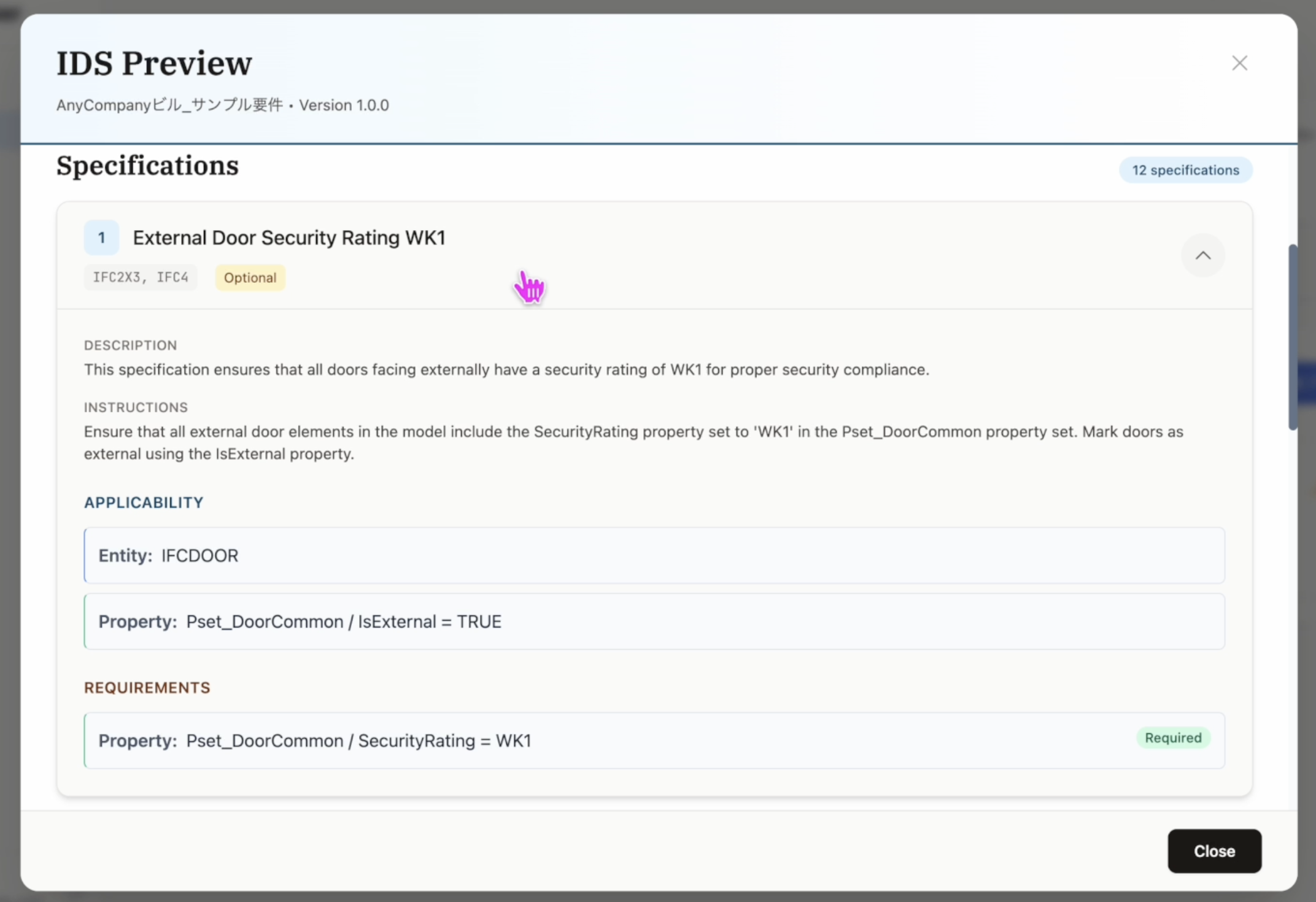Click the dialog's vertical scrollbar thumb
Viewport: 1316px width, 902px height.
[x=1293, y=337]
